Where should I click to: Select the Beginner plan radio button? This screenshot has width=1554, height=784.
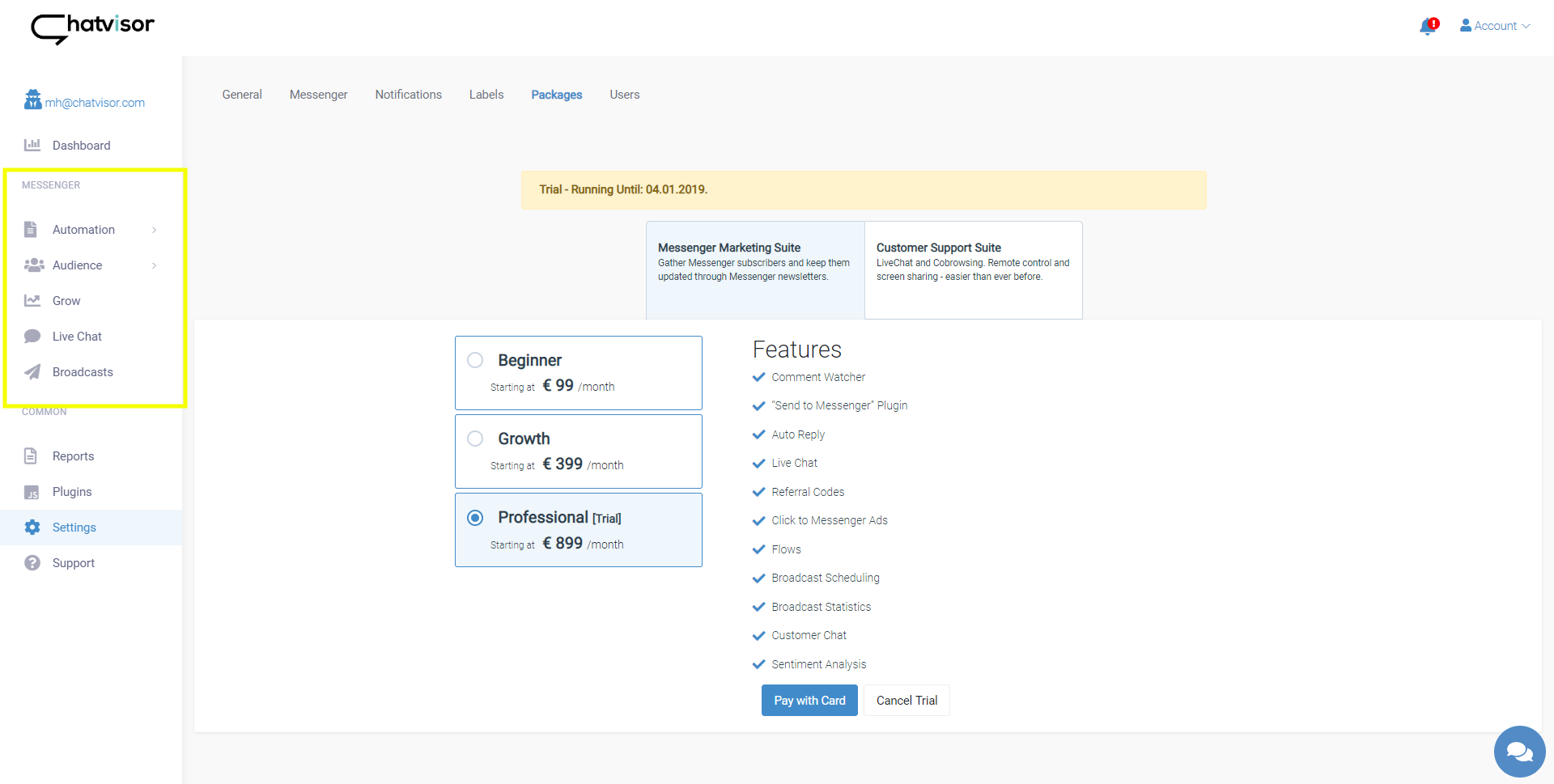pos(475,360)
